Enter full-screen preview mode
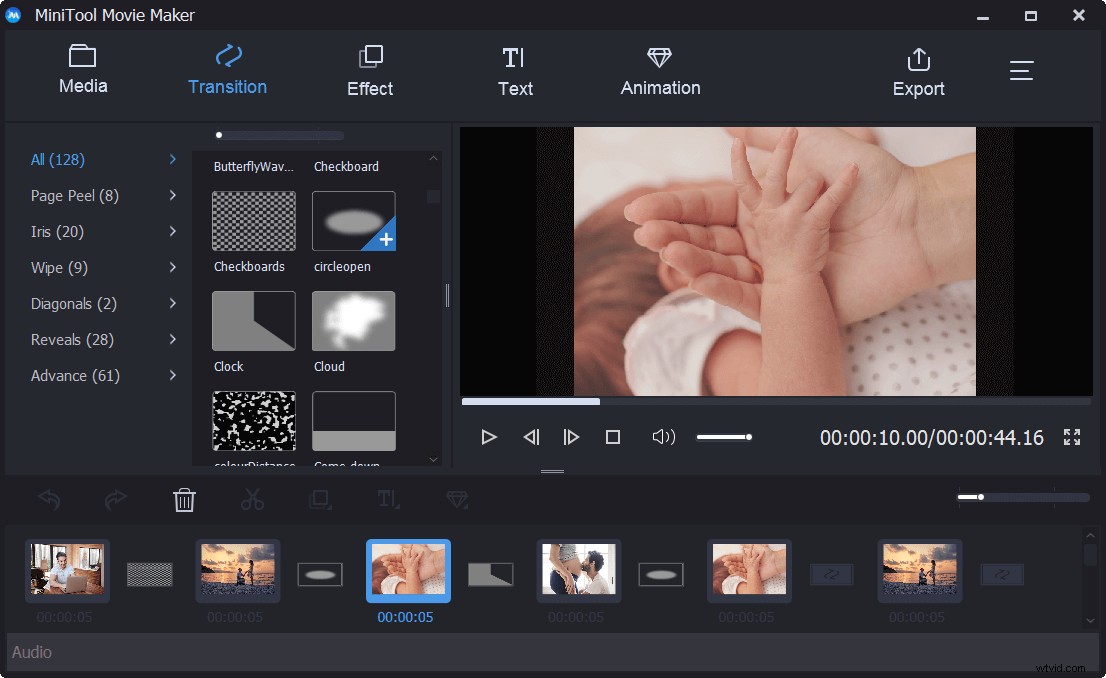Image resolution: width=1106 pixels, height=678 pixels. click(1071, 436)
